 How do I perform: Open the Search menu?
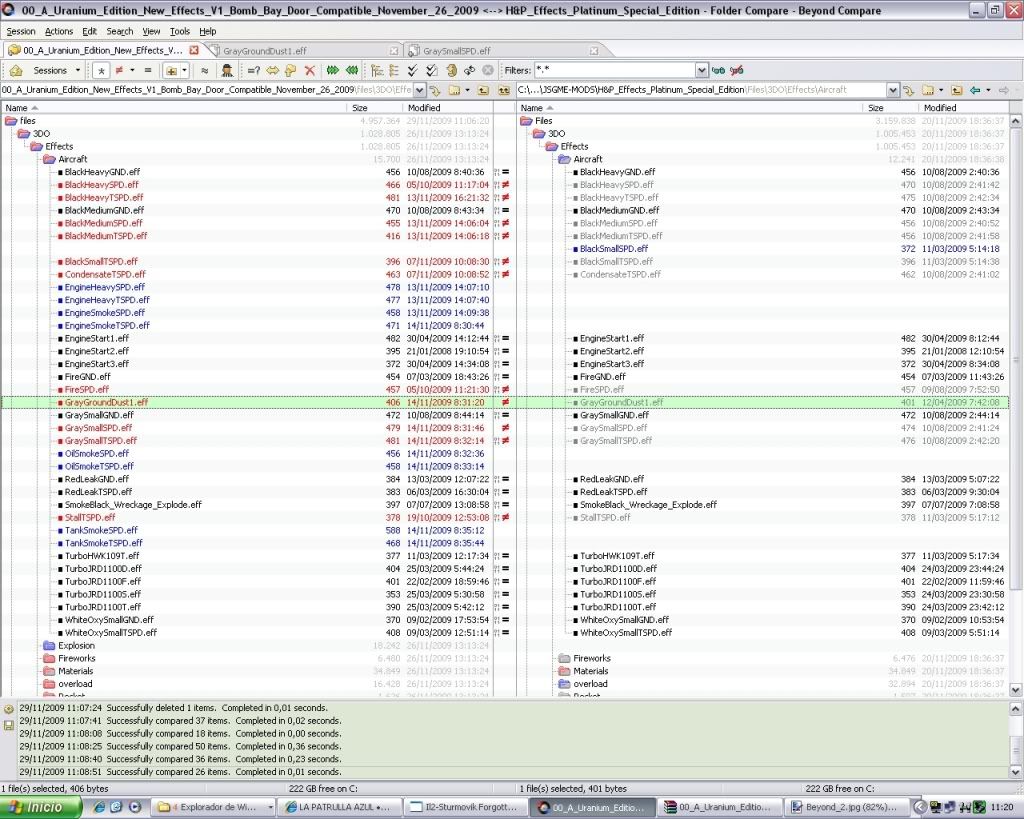(120, 31)
